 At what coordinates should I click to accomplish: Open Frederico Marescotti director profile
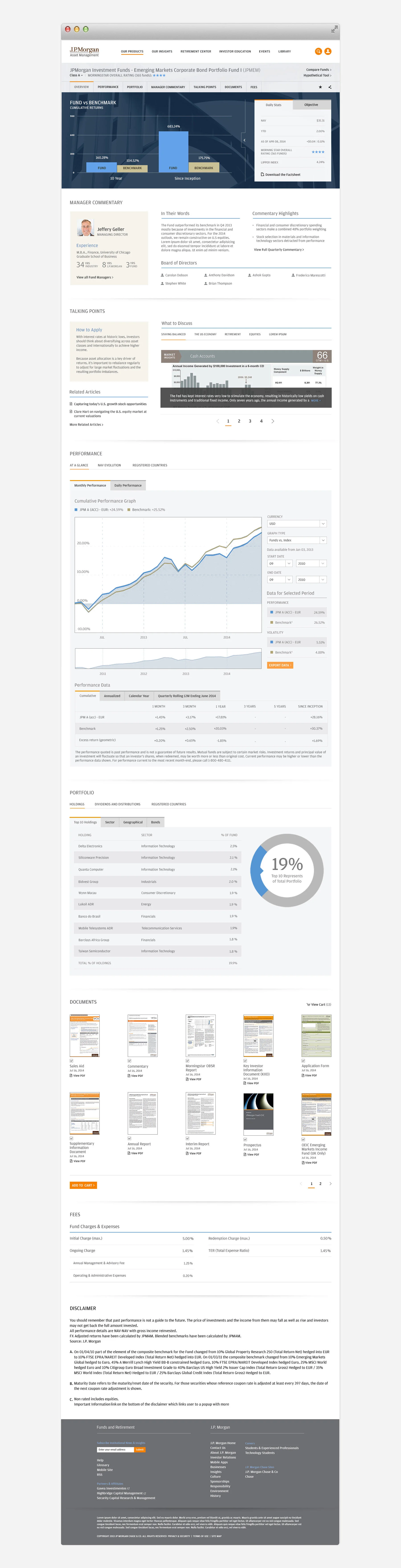[x=309, y=275]
